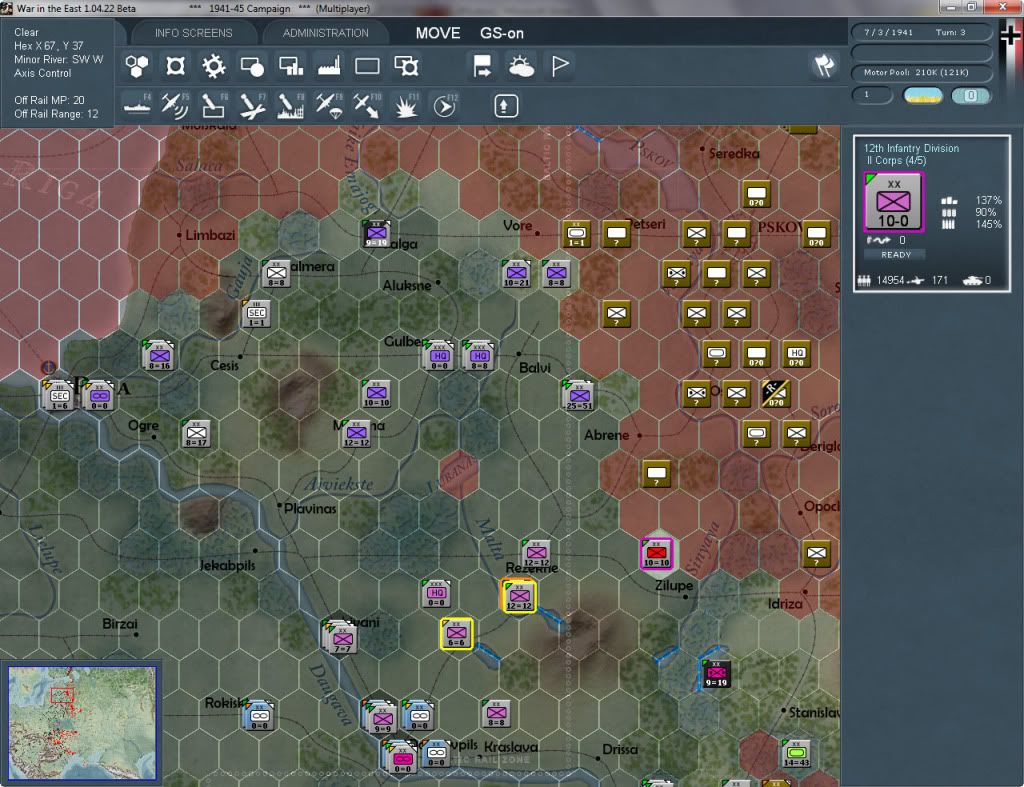
Task: Select the F4 naval ship mode
Action: 137,105
